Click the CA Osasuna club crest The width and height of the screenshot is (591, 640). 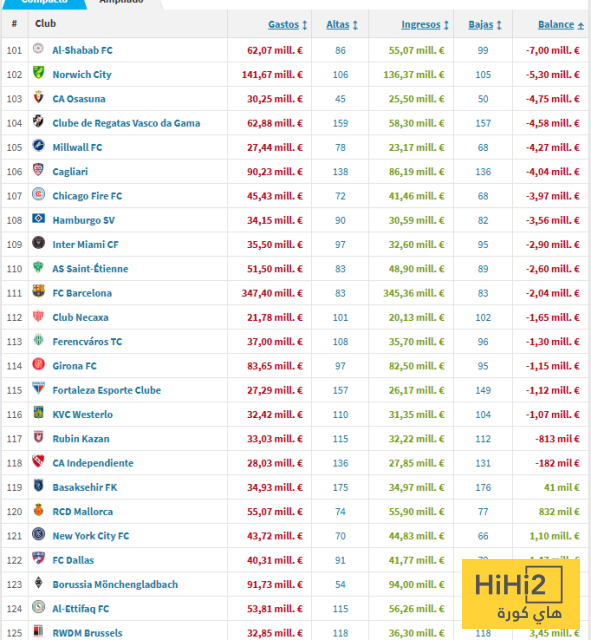pos(38,98)
